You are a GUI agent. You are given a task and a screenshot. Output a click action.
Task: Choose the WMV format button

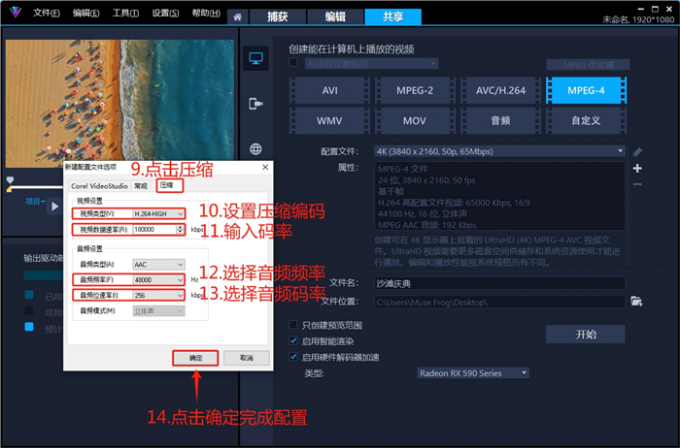click(330, 121)
